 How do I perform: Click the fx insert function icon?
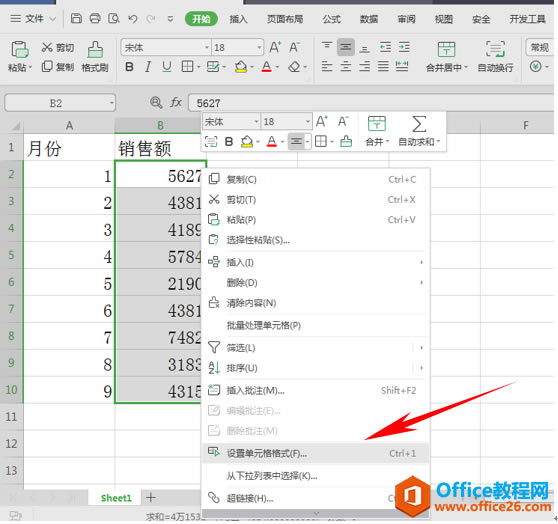coord(176,103)
